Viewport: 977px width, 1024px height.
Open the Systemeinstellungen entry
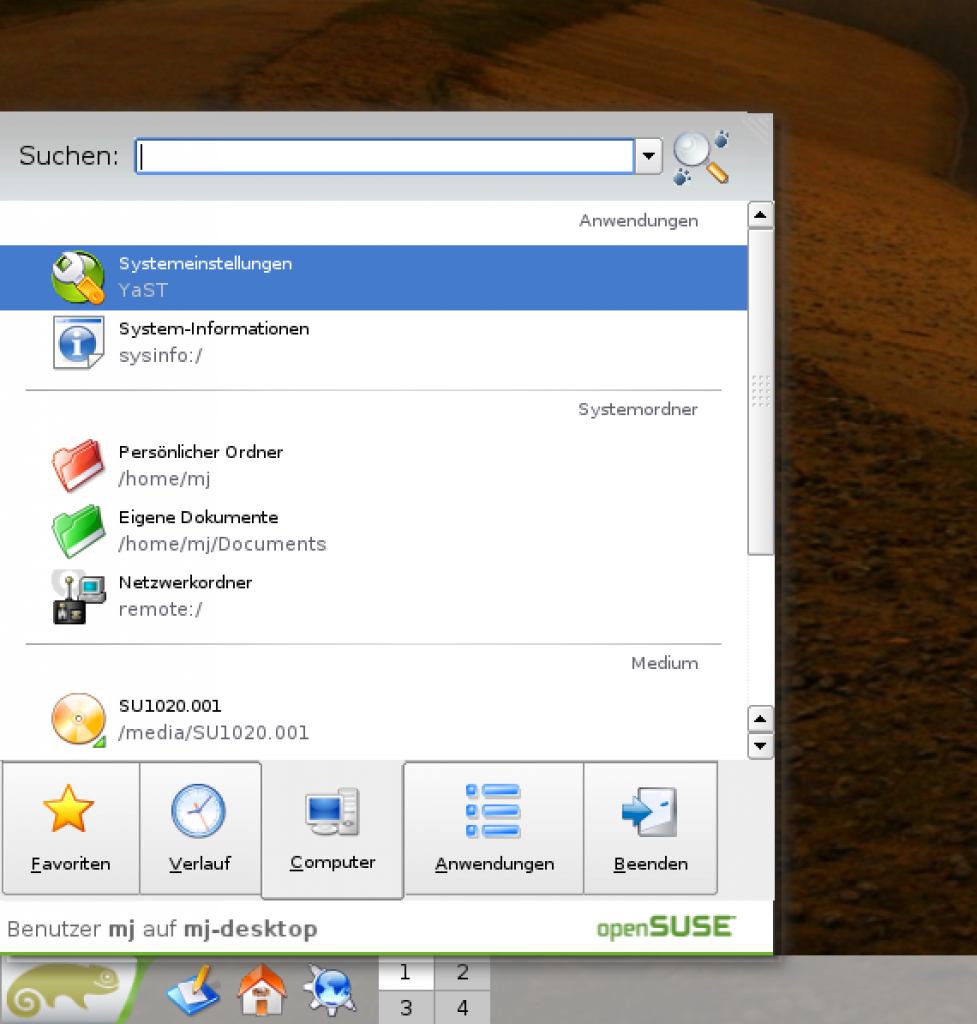374,278
